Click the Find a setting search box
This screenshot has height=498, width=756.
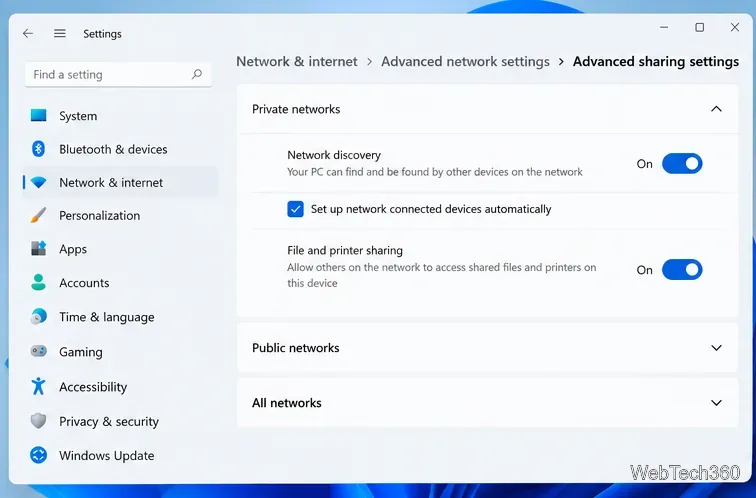(x=118, y=74)
